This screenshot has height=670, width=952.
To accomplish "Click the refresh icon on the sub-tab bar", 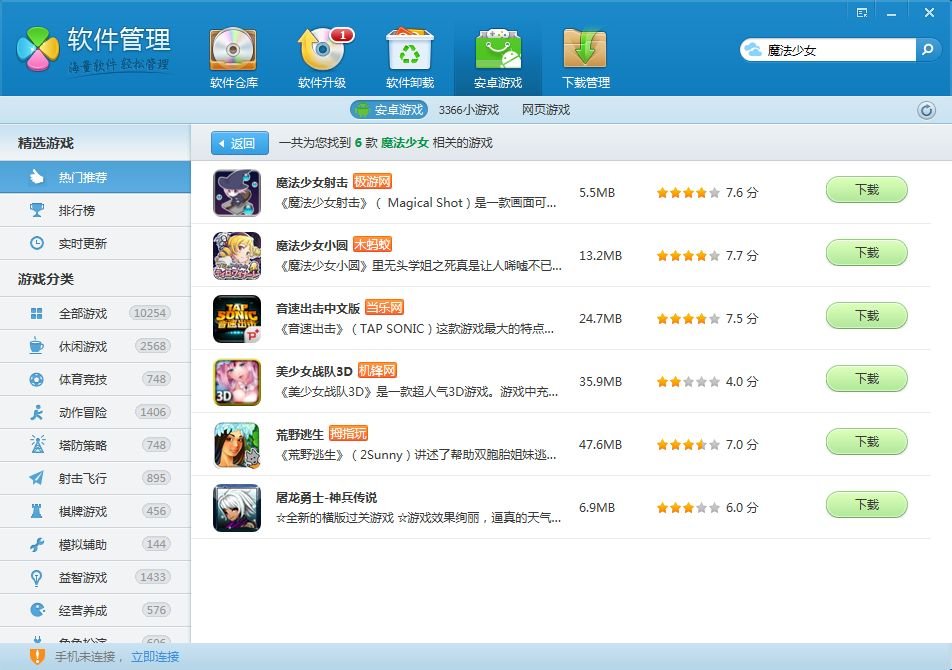I will pos(926,110).
